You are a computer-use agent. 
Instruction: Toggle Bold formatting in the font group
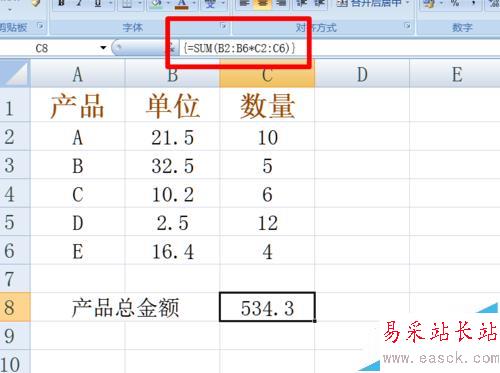(61, 3)
